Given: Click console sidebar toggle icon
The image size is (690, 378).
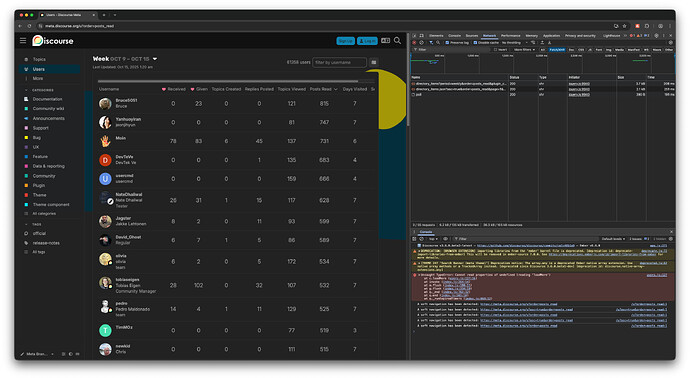Looking at the screenshot, I should pyautogui.click(x=414, y=239).
